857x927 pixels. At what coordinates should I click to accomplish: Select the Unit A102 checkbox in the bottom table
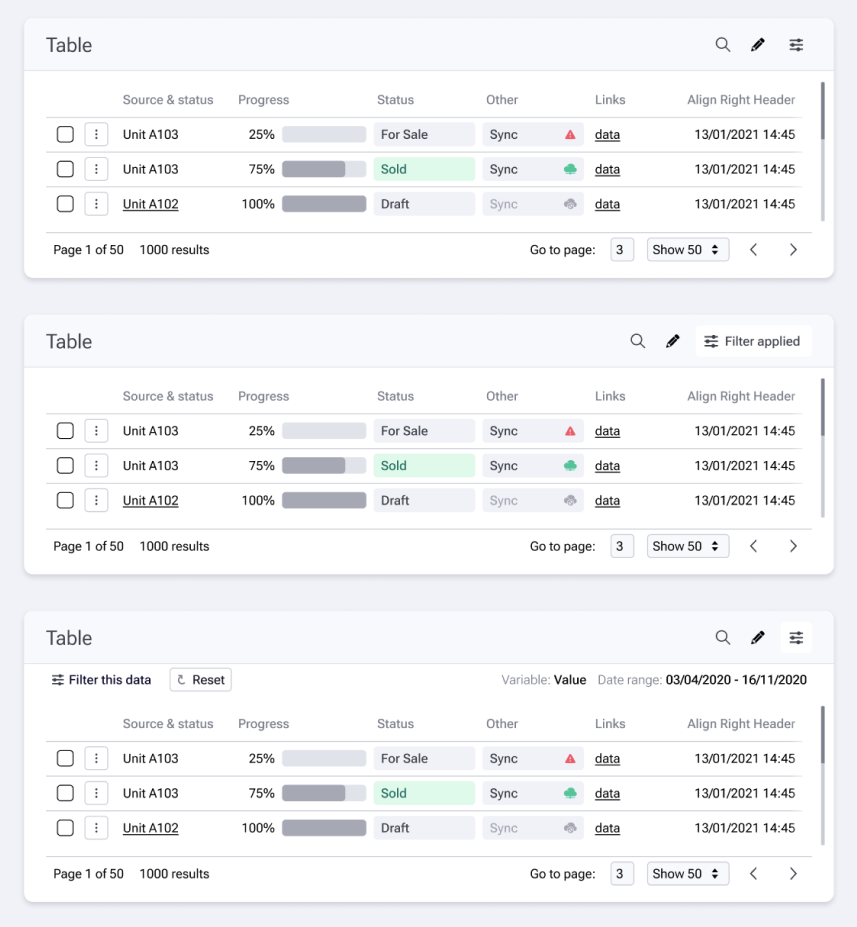click(x=65, y=828)
